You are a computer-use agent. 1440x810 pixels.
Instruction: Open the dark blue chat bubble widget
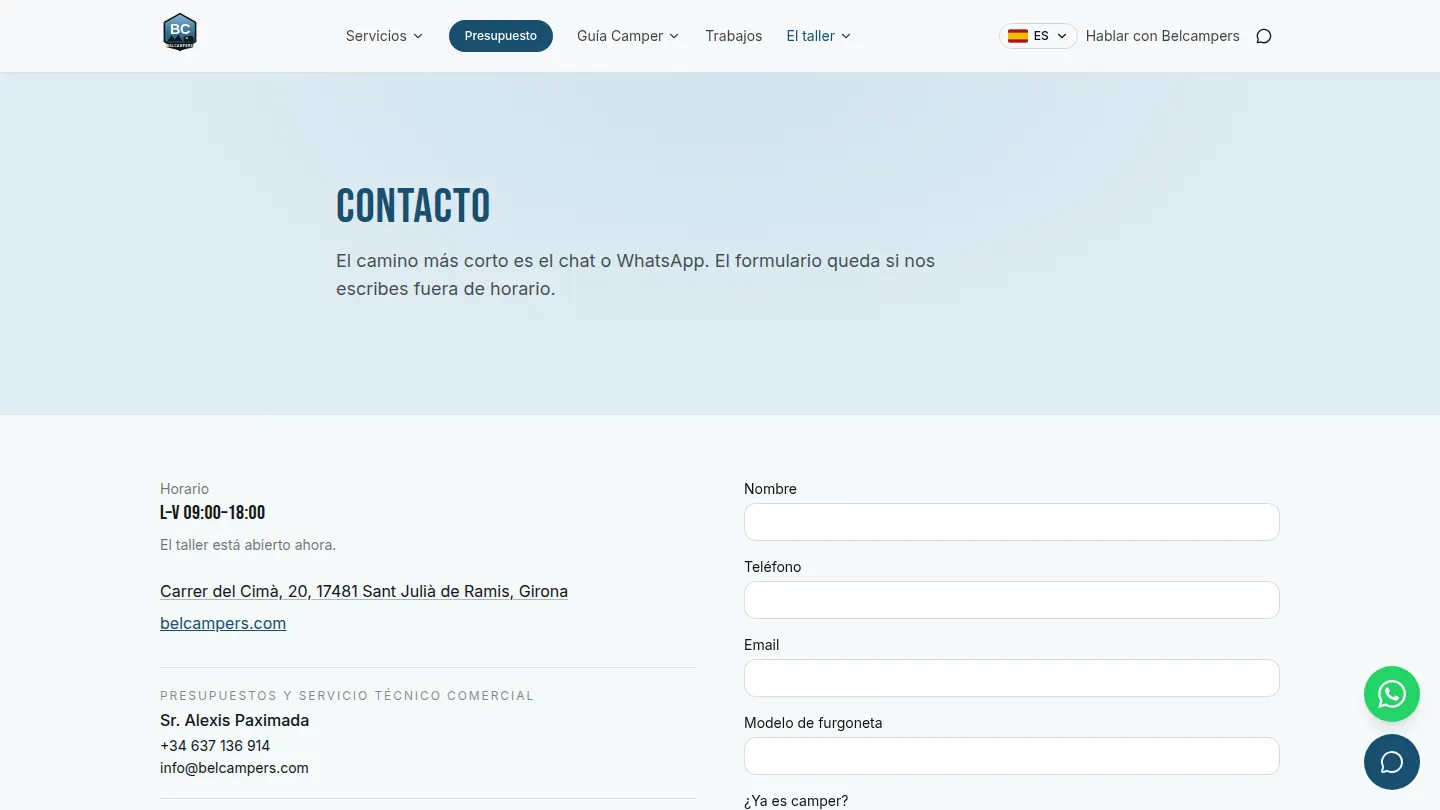(1392, 762)
